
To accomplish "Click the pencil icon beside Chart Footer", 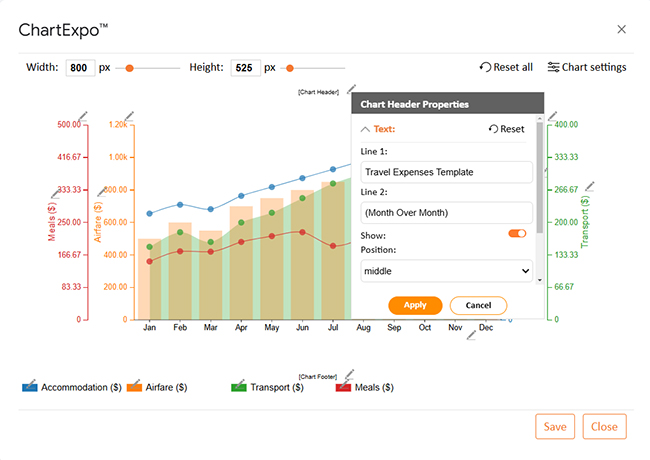I will (x=350, y=374).
